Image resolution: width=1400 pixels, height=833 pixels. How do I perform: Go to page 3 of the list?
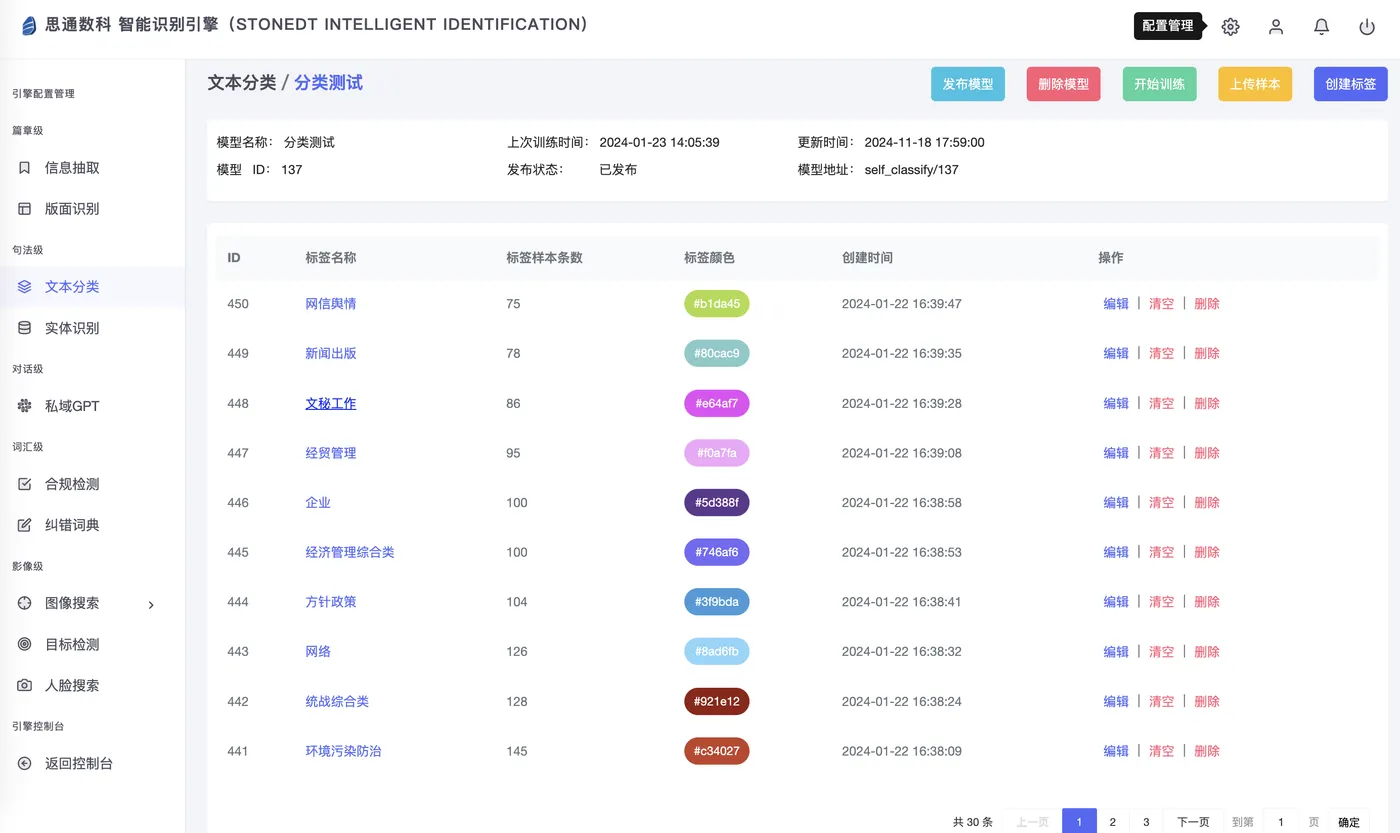click(1146, 822)
